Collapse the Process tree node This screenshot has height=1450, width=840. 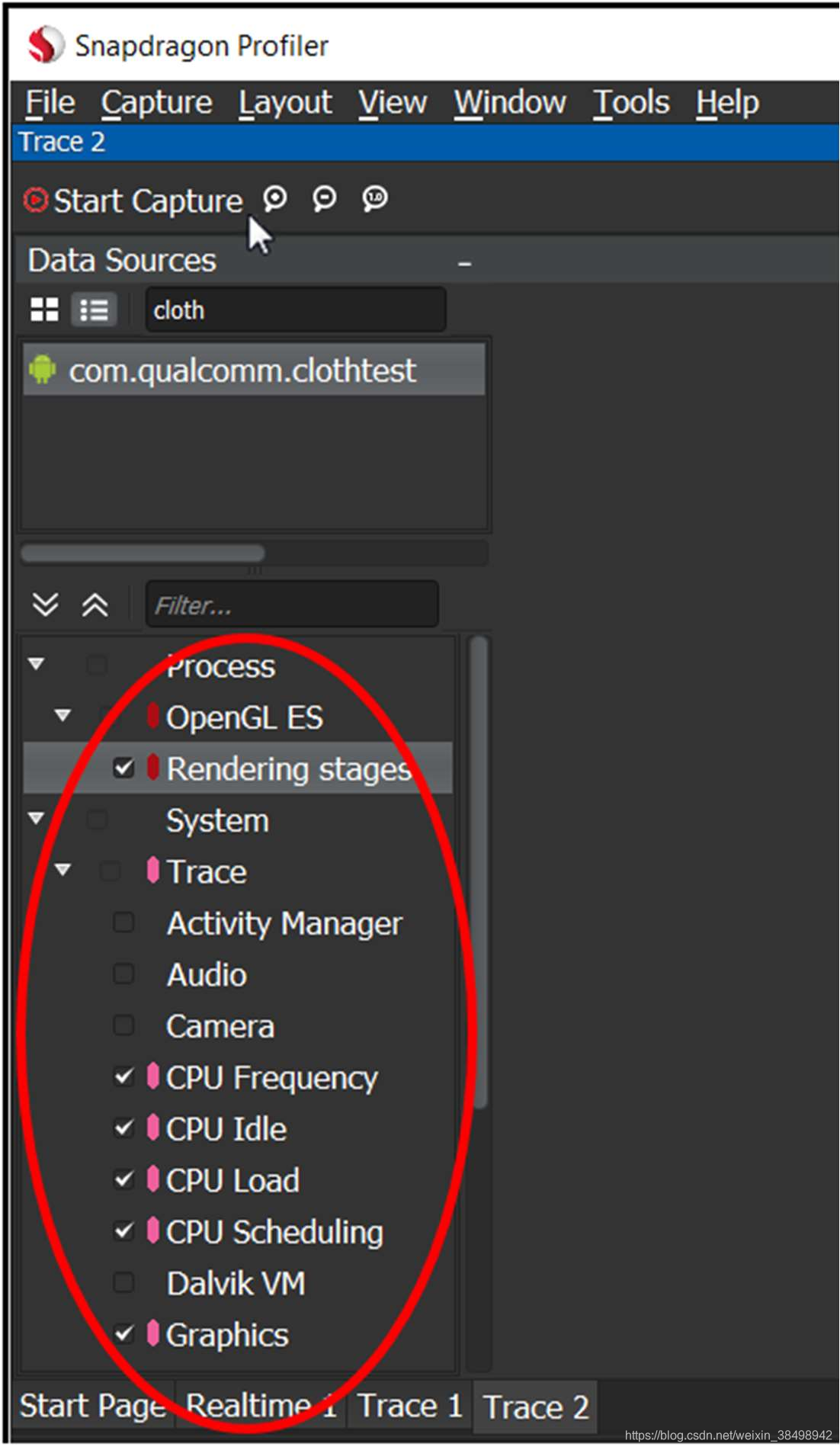pyautogui.click(x=36, y=664)
